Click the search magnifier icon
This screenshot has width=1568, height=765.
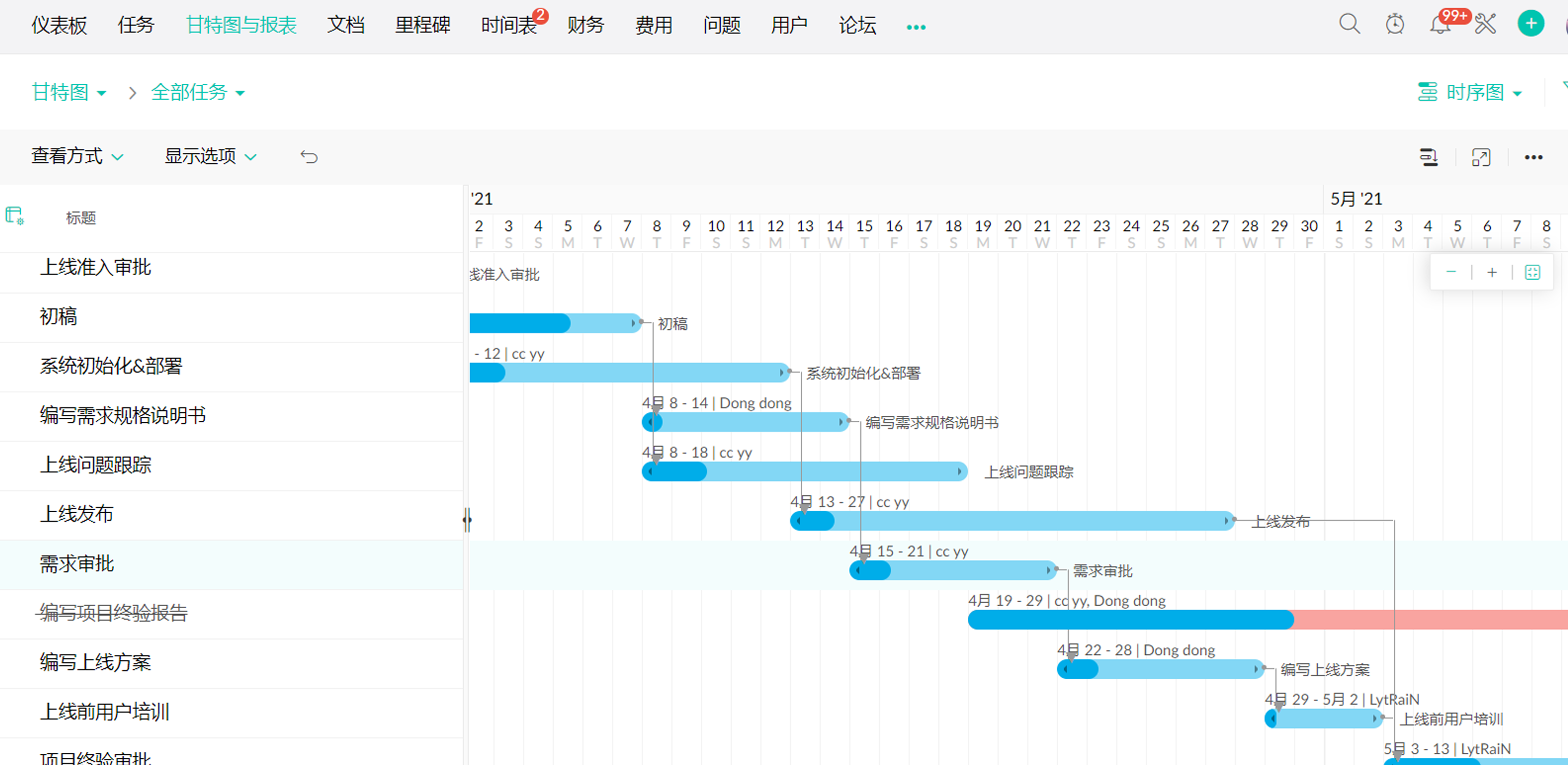click(1349, 24)
